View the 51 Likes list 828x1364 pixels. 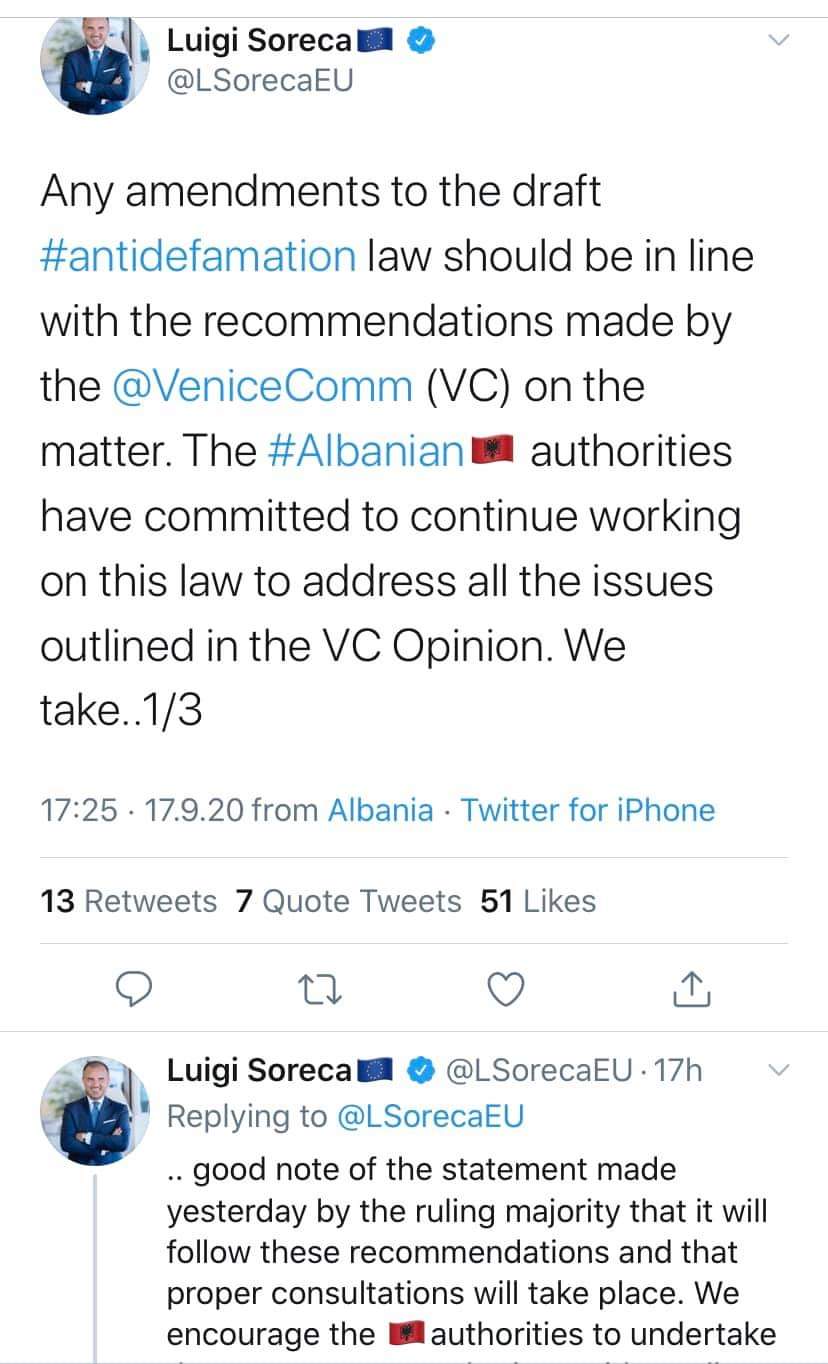pyautogui.click(x=538, y=901)
